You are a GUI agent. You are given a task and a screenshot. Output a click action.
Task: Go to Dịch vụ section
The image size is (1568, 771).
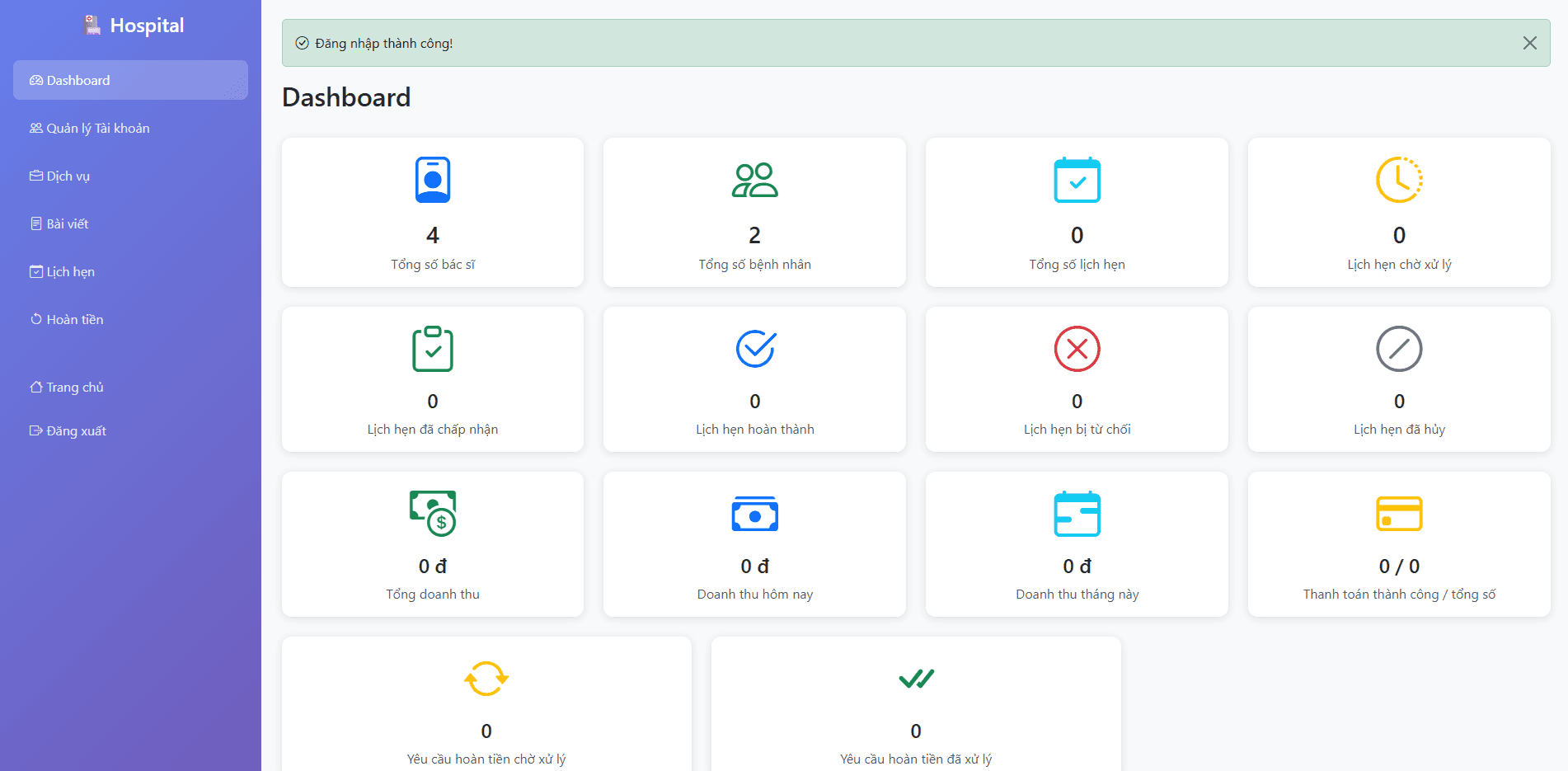click(130, 176)
